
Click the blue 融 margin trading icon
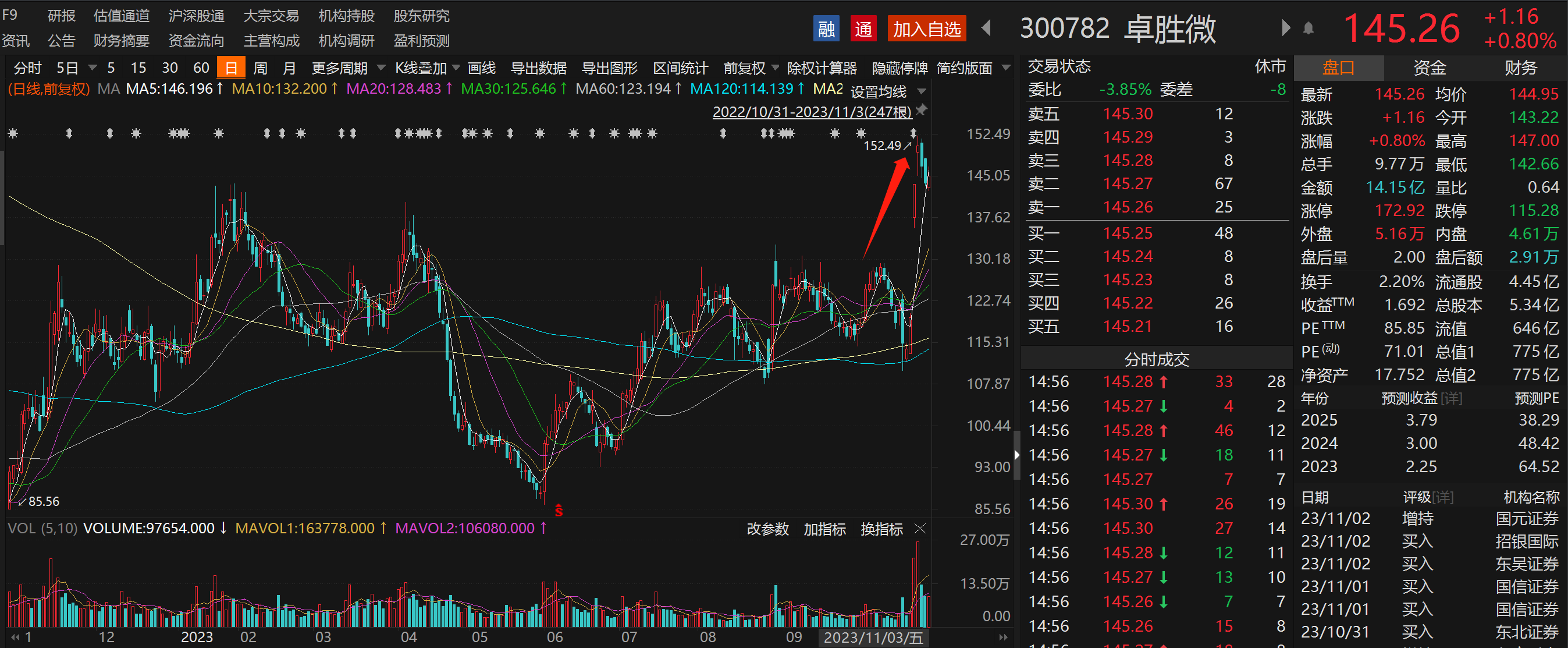pos(826,29)
